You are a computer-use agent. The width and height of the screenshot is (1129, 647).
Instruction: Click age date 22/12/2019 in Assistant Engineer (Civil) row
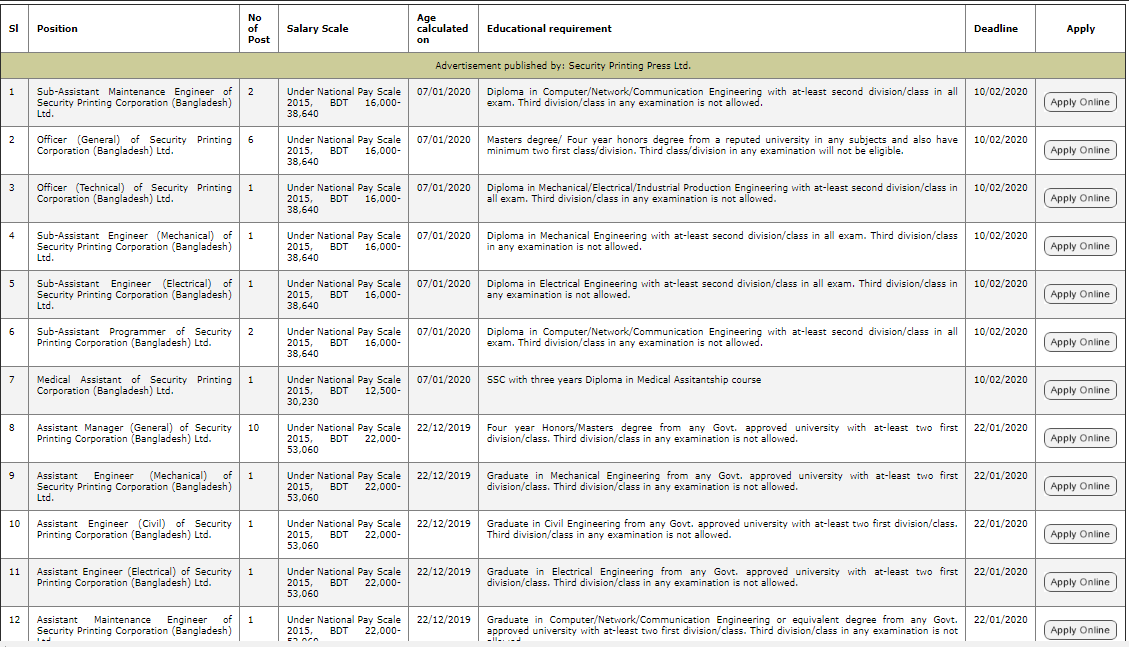444,523
